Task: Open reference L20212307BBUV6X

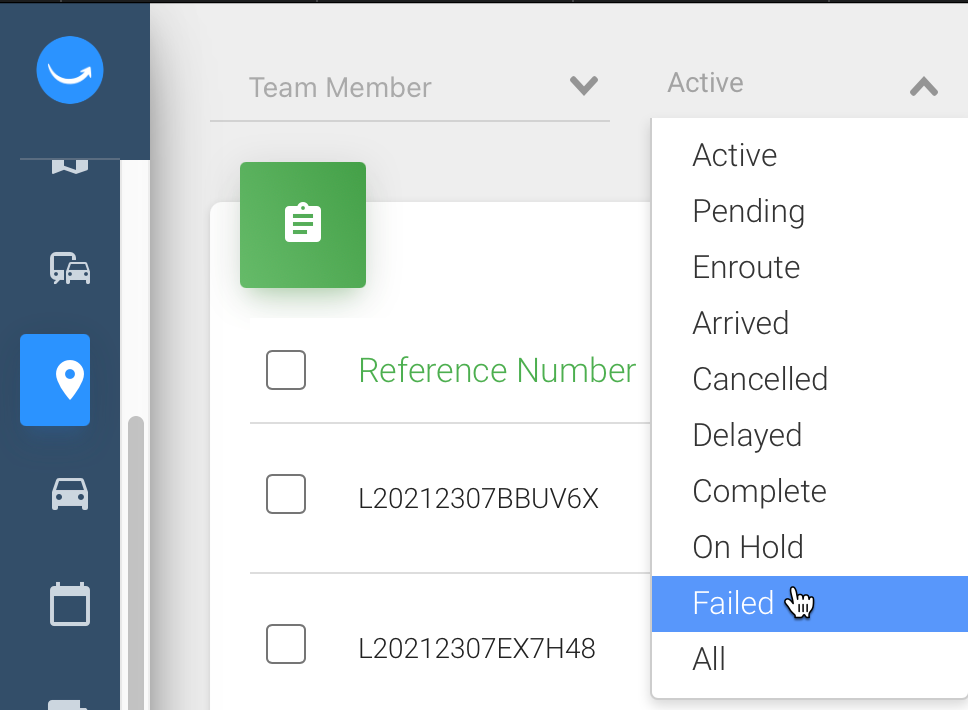Action: 478,498
